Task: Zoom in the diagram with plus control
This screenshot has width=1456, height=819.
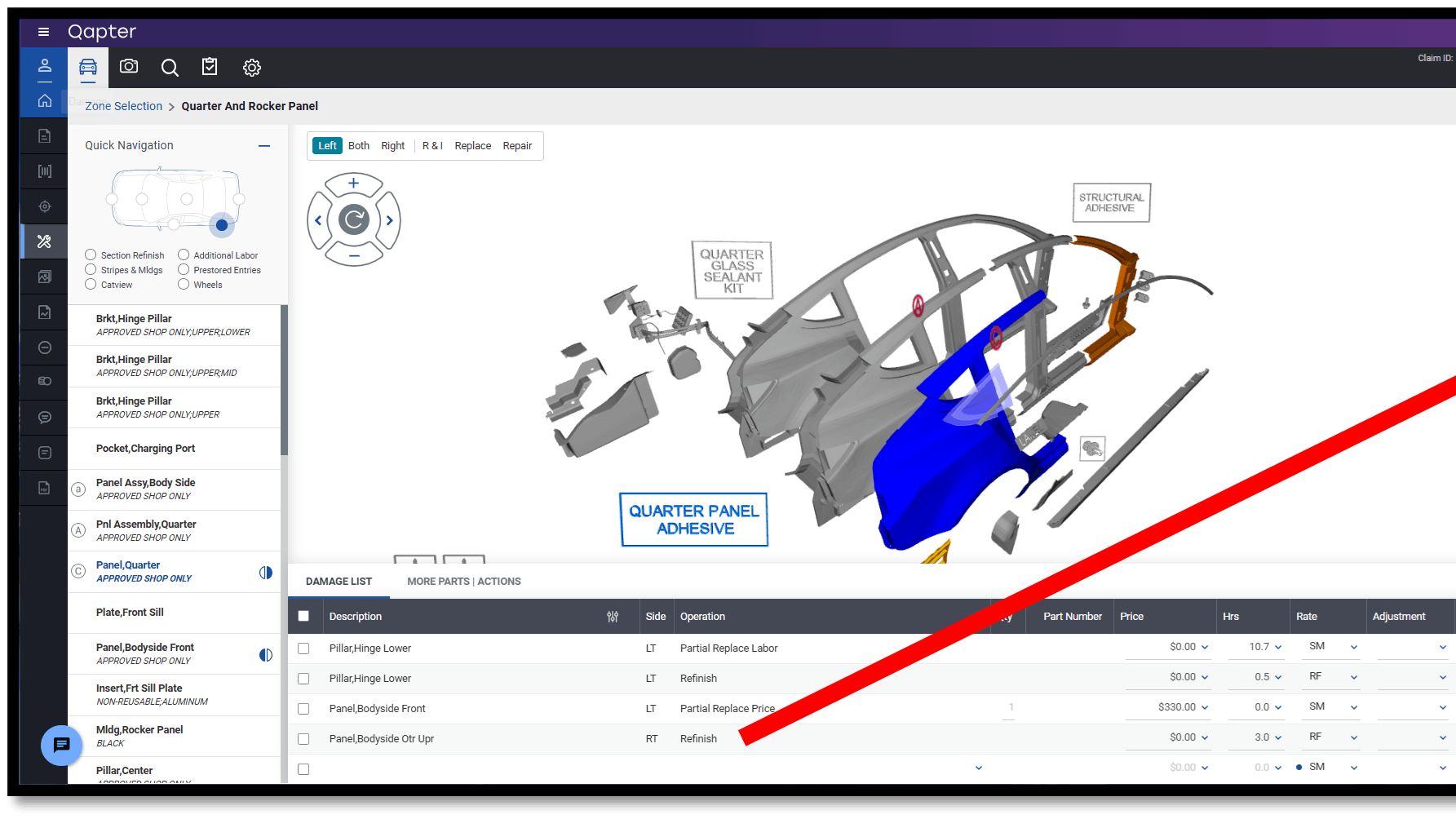Action: coord(354,184)
